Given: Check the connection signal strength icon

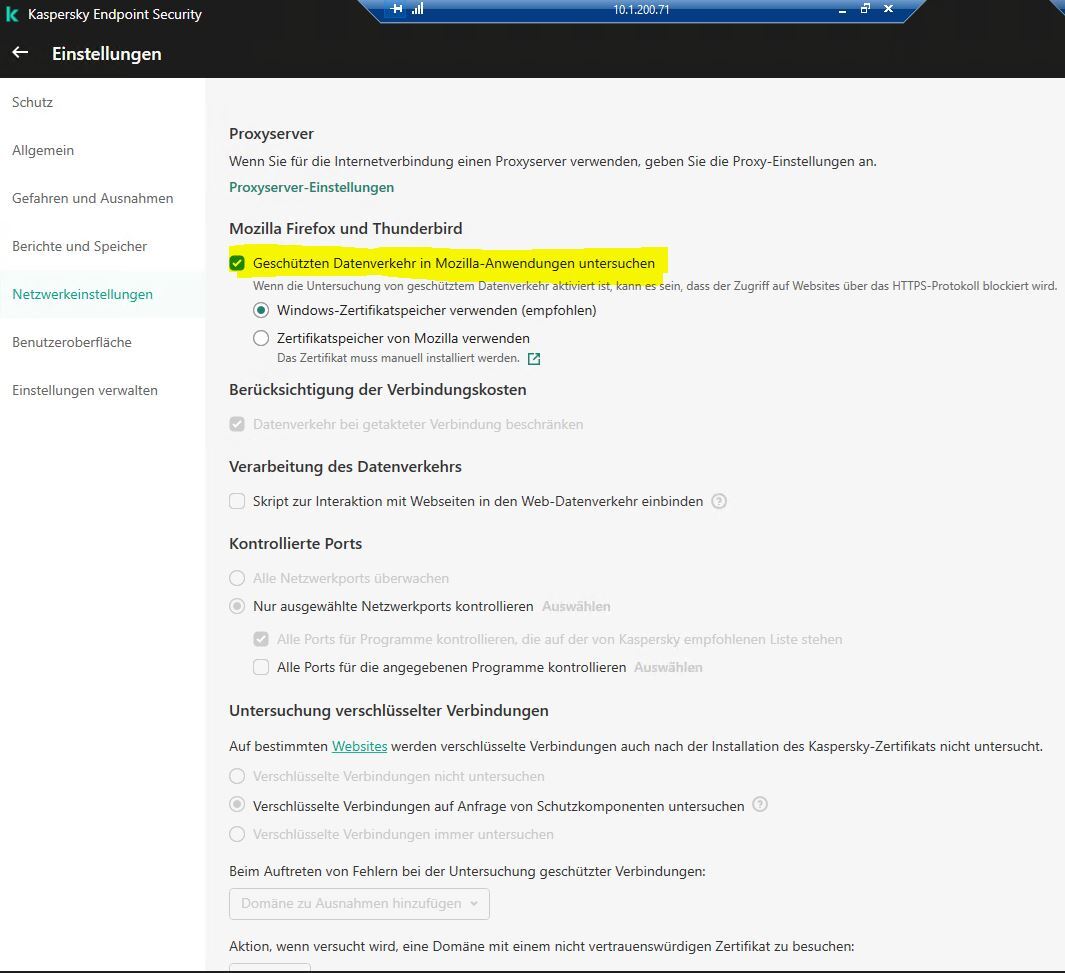Looking at the screenshot, I should [x=418, y=9].
